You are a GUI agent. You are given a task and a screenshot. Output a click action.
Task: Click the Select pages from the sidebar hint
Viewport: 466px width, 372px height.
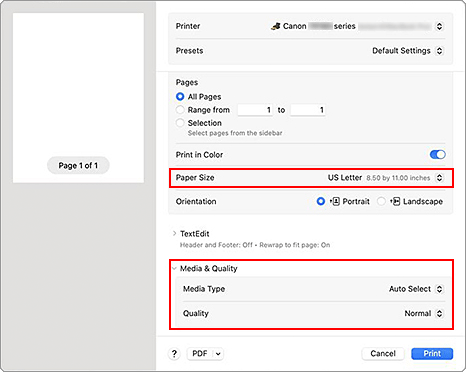click(235, 133)
